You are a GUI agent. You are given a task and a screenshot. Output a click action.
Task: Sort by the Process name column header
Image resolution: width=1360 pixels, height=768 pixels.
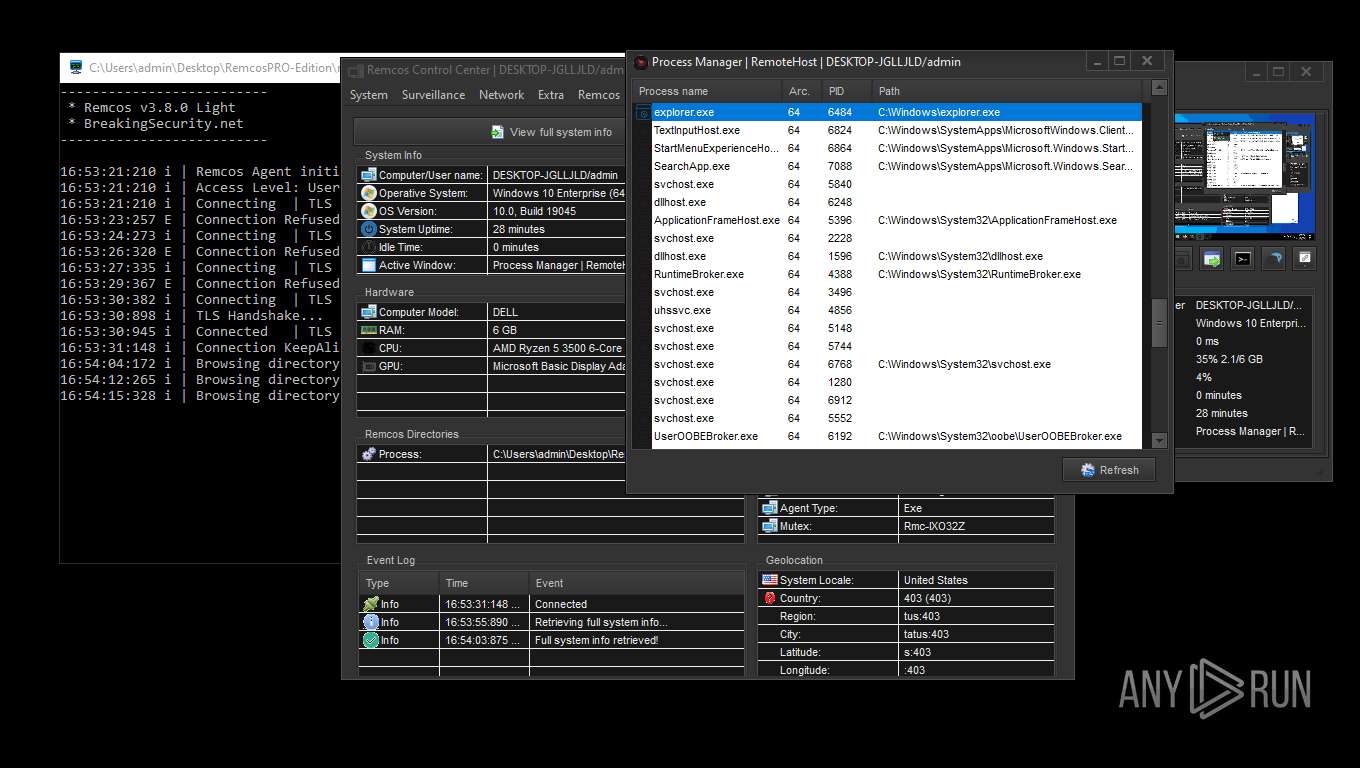point(706,91)
